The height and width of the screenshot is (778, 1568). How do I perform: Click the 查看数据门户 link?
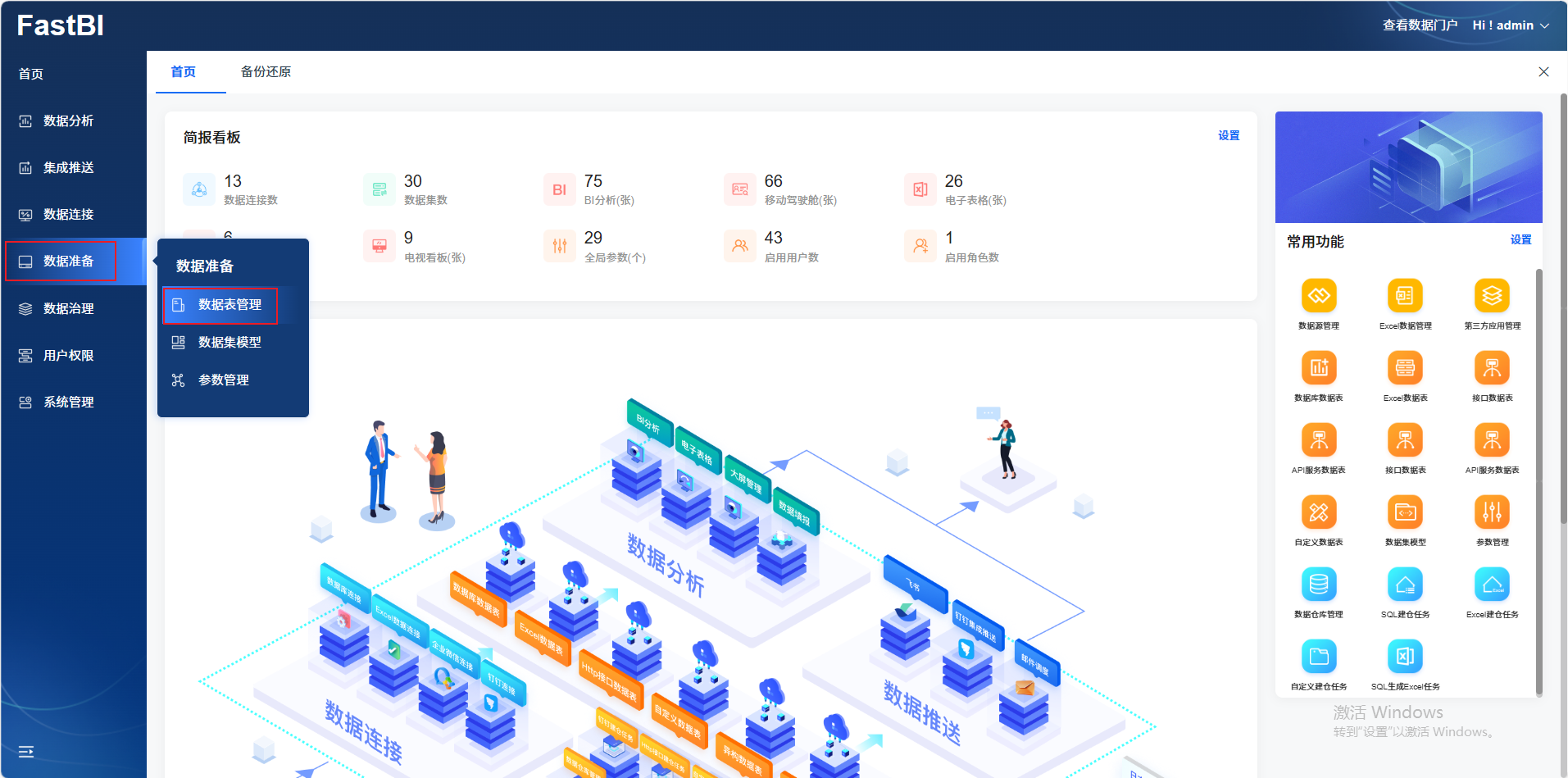pos(1420,25)
